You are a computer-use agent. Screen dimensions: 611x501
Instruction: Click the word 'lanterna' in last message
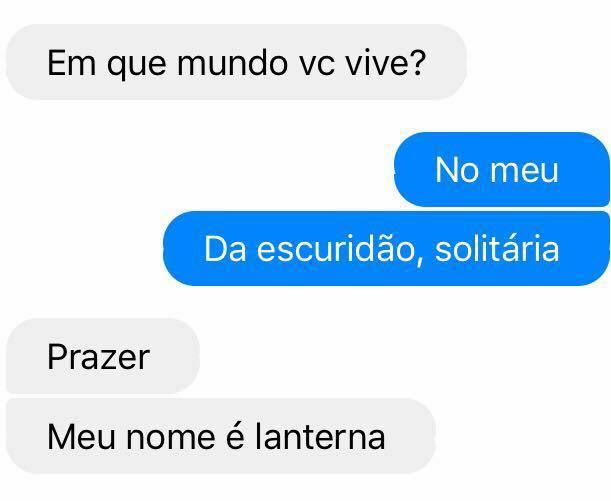(x=320, y=436)
